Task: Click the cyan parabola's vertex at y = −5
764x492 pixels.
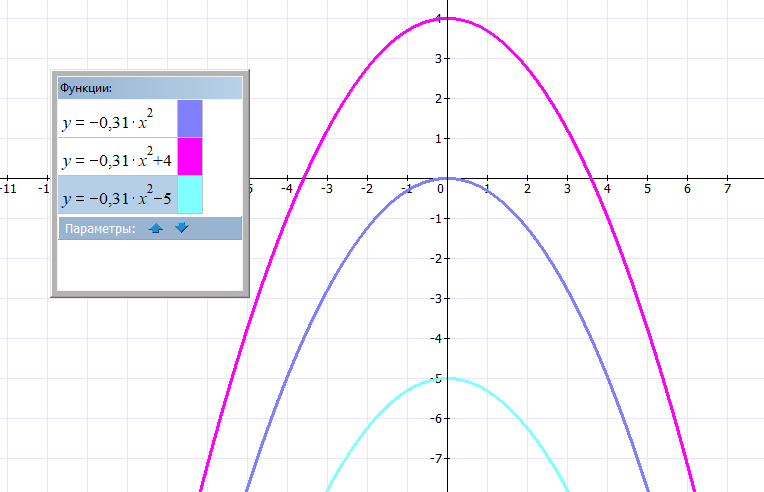Action: click(x=447, y=378)
